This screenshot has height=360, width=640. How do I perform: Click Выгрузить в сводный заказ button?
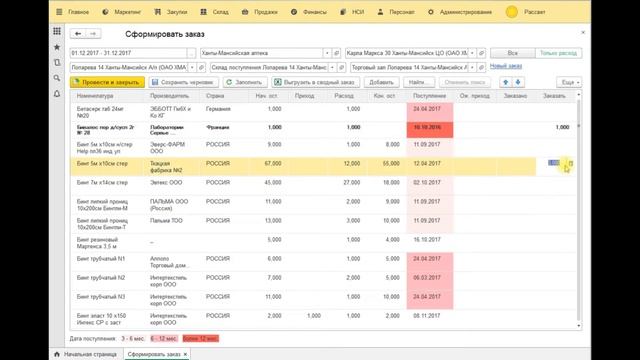tap(316, 82)
